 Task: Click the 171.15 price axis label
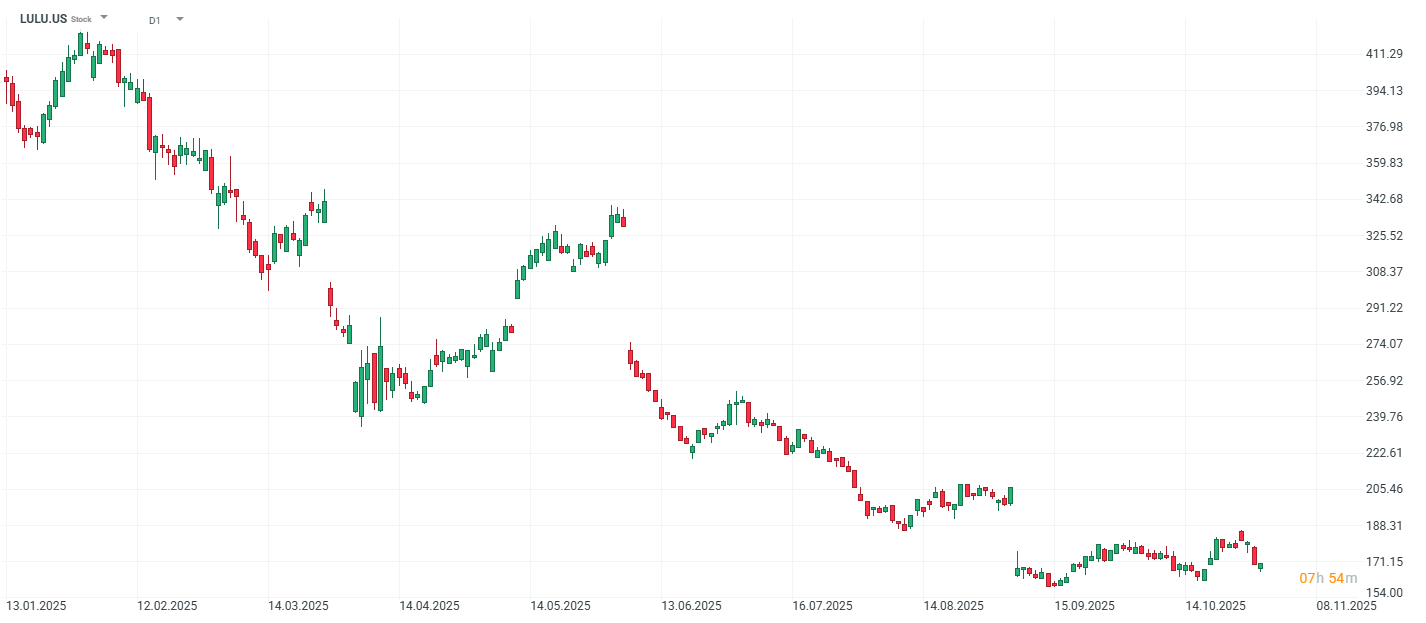1384,561
